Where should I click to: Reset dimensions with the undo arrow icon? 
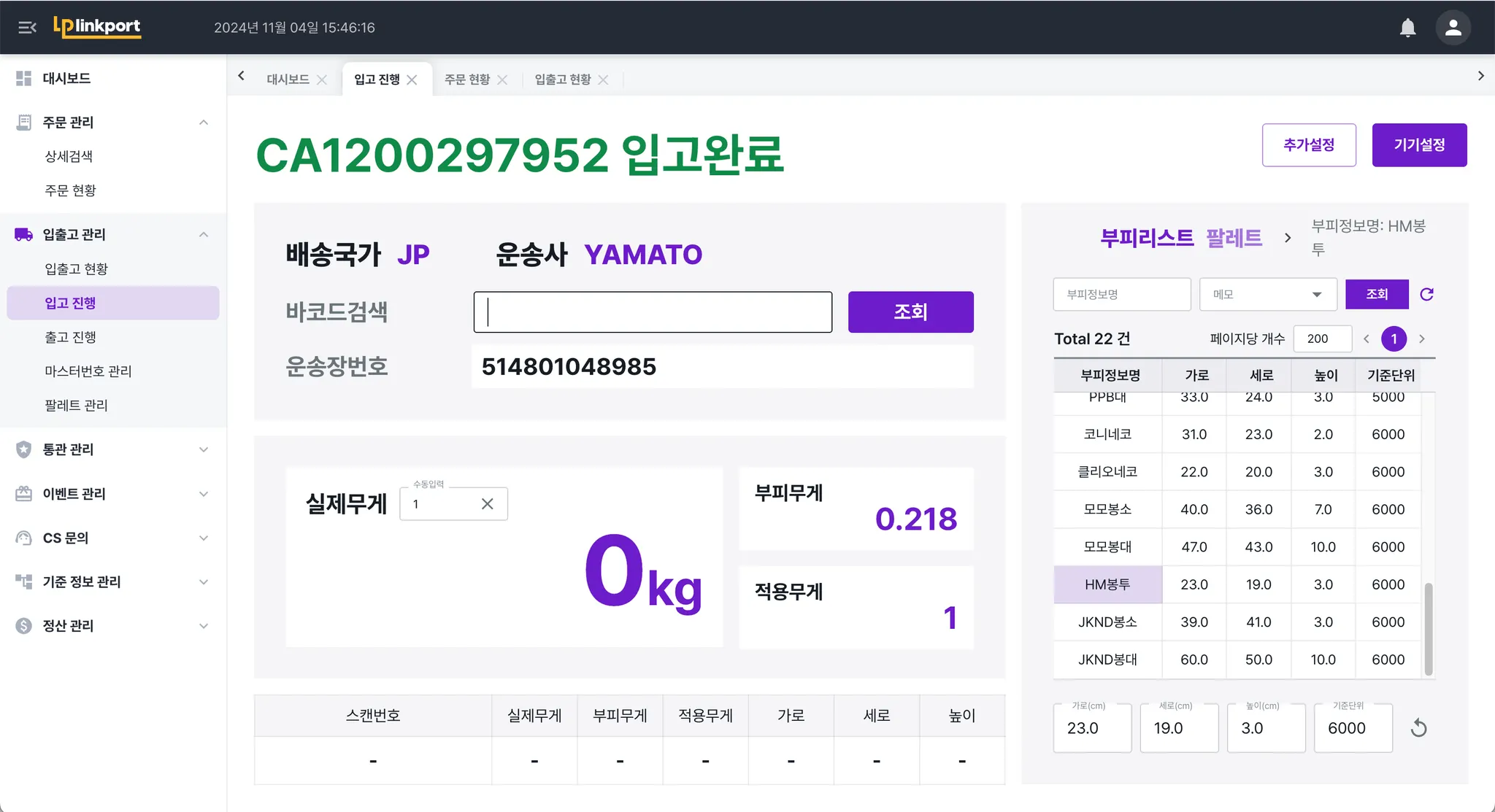1418,727
